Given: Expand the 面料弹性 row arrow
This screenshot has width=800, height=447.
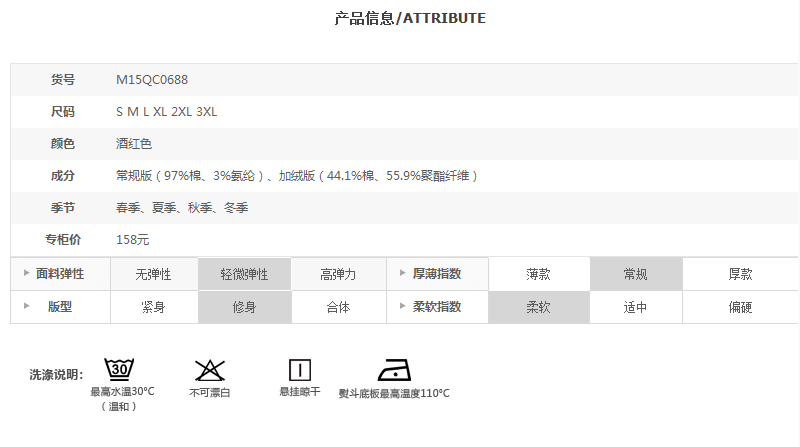Looking at the screenshot, I should 25,274.
